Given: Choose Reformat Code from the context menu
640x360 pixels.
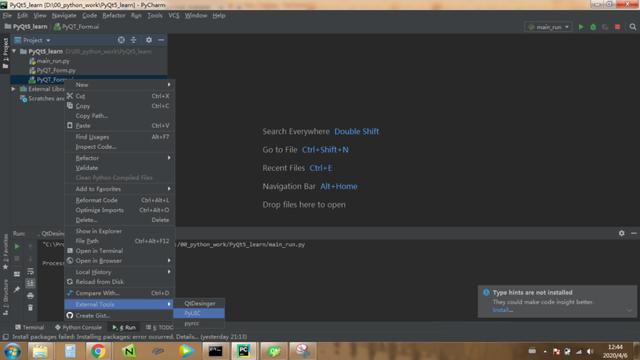Looking at the screenshot, I should [120, 200].
